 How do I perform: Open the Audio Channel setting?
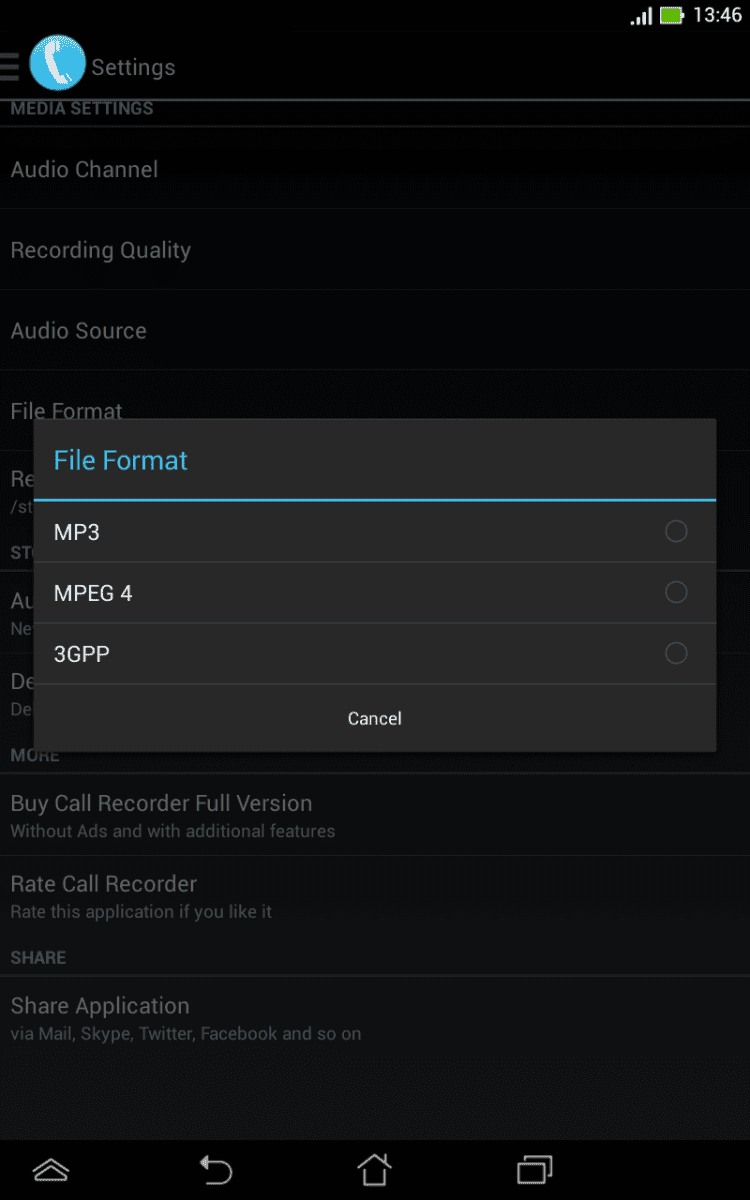click(84, 170)
